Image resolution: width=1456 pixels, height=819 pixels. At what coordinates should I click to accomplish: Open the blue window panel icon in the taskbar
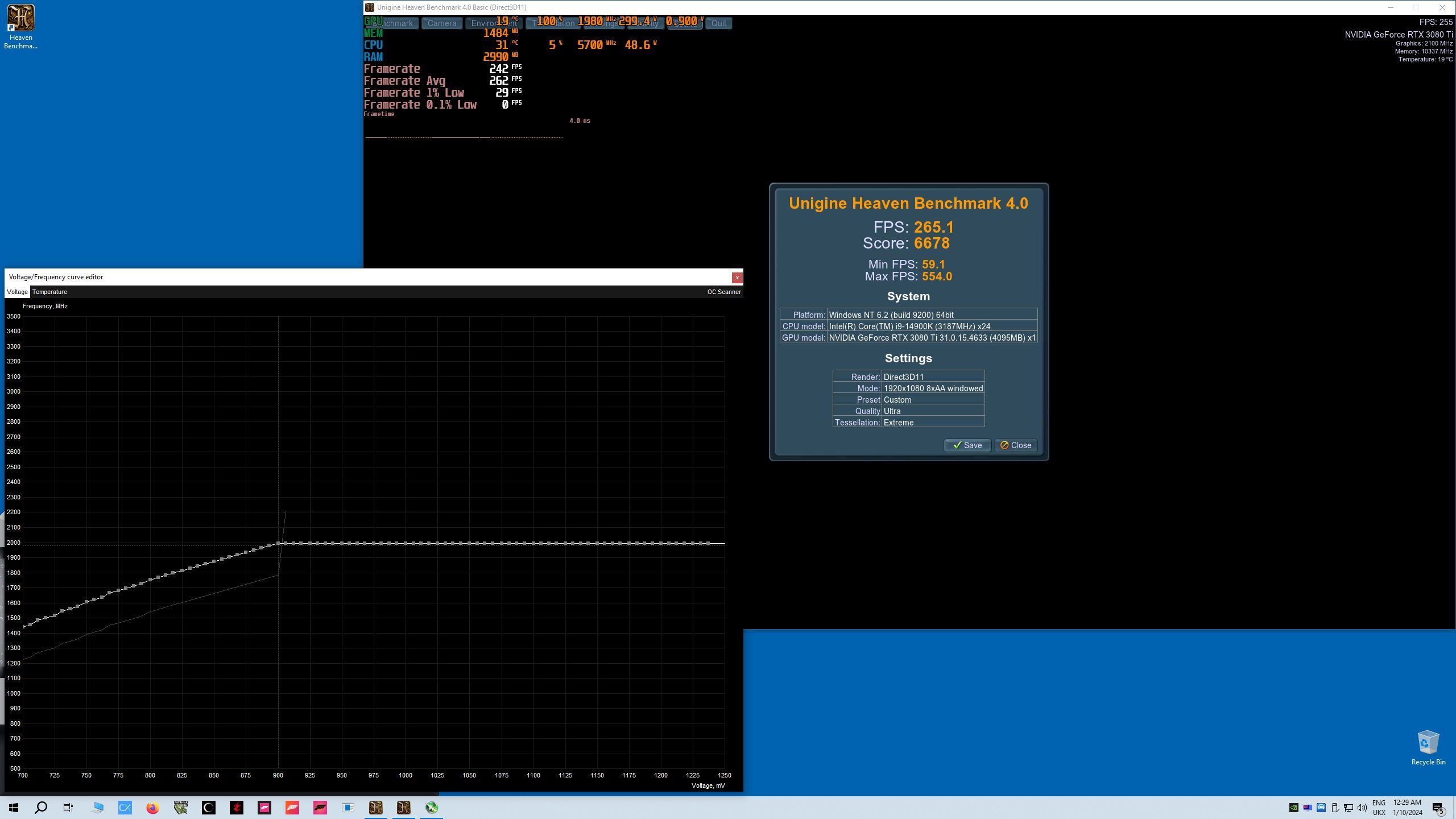348,808
